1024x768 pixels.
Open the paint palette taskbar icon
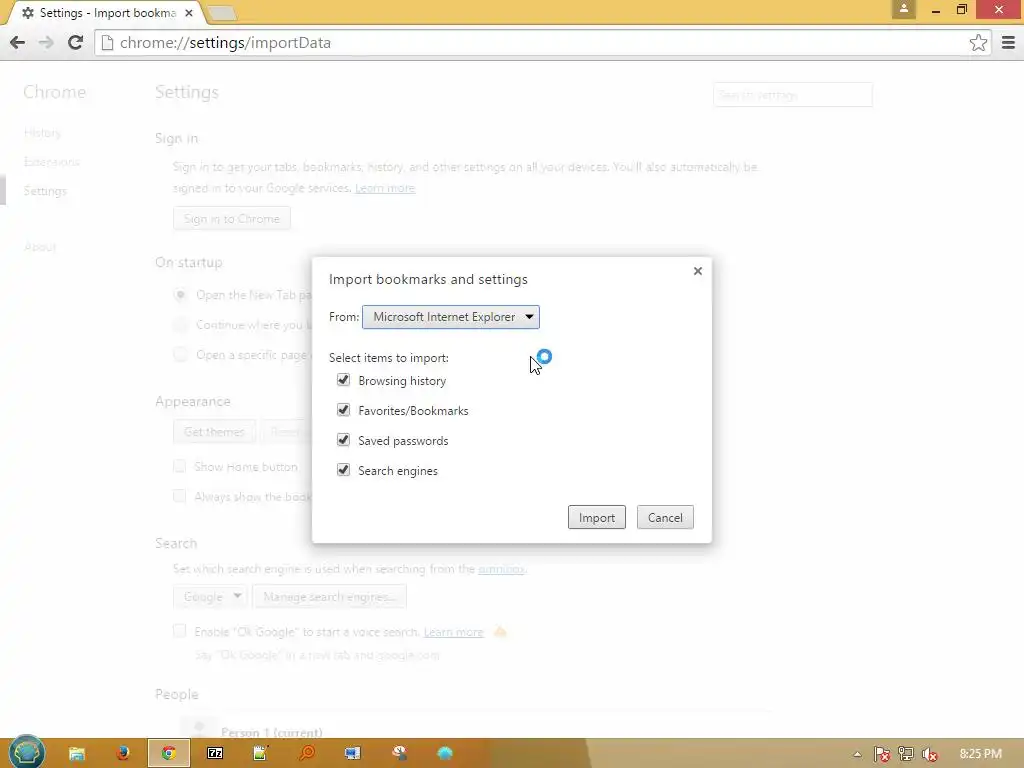(x=399, y=754)
